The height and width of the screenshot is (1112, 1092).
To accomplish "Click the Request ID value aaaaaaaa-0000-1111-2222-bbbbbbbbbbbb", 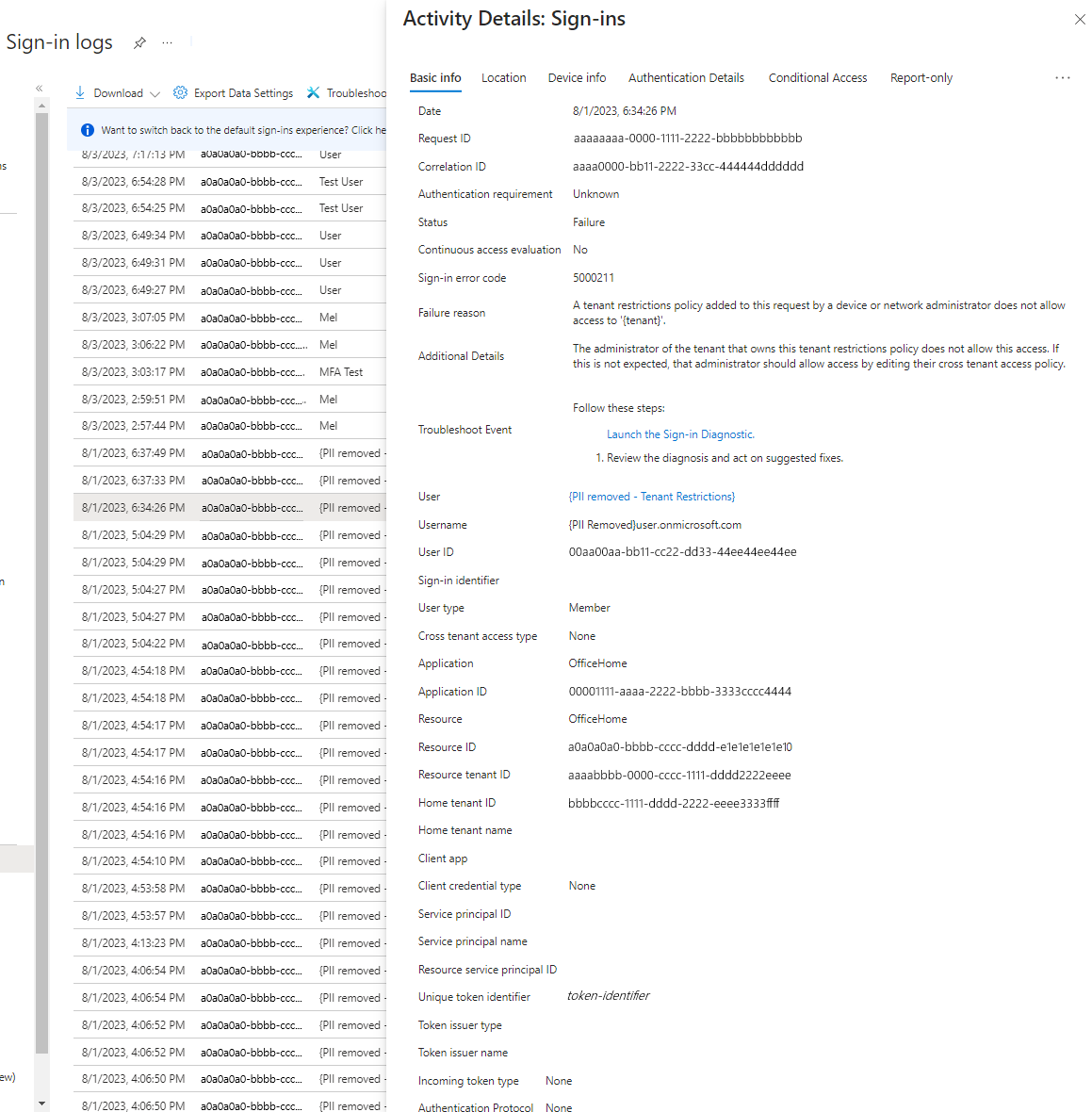I will coord(688,139).
